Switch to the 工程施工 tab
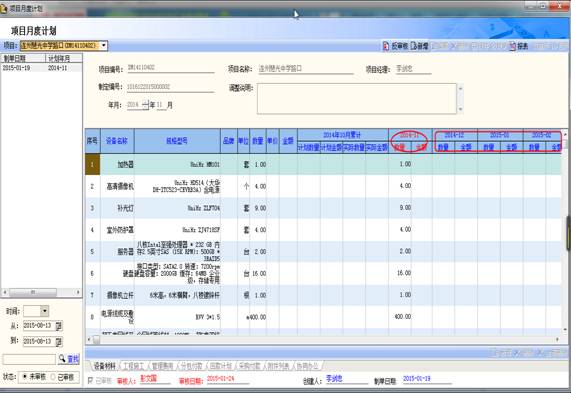The image size is (571, 393). point(133,365)
